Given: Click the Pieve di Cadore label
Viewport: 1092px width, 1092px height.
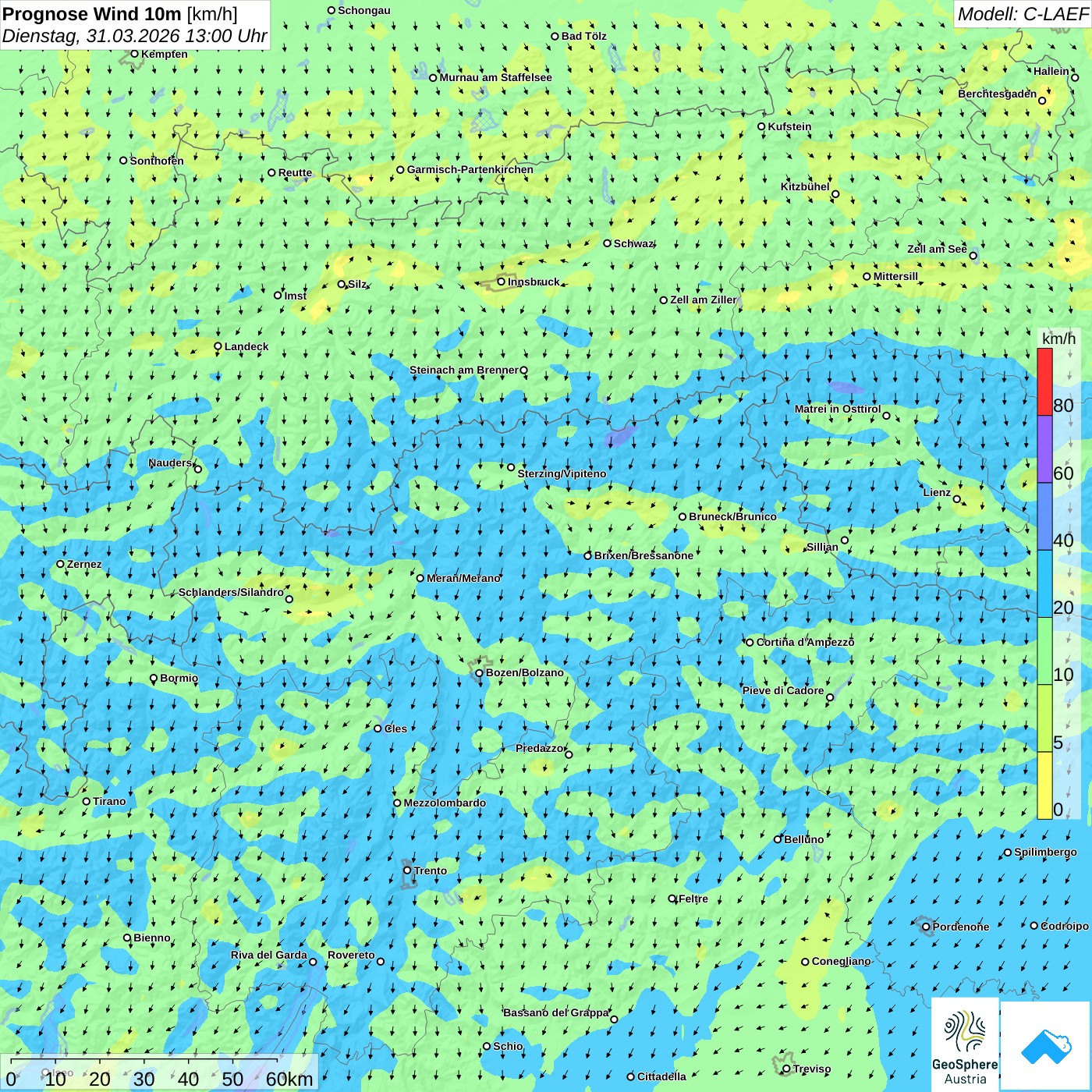Looking at the screenshot, I should tap(783, 690).
